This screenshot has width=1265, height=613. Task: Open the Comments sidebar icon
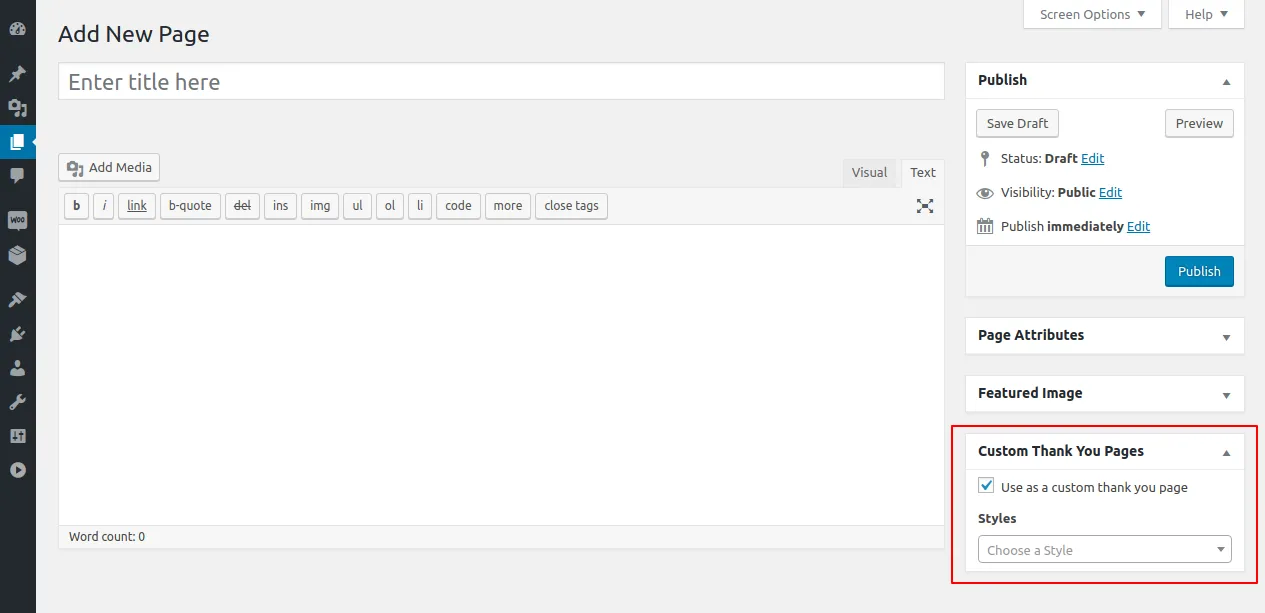coord(17,175)
